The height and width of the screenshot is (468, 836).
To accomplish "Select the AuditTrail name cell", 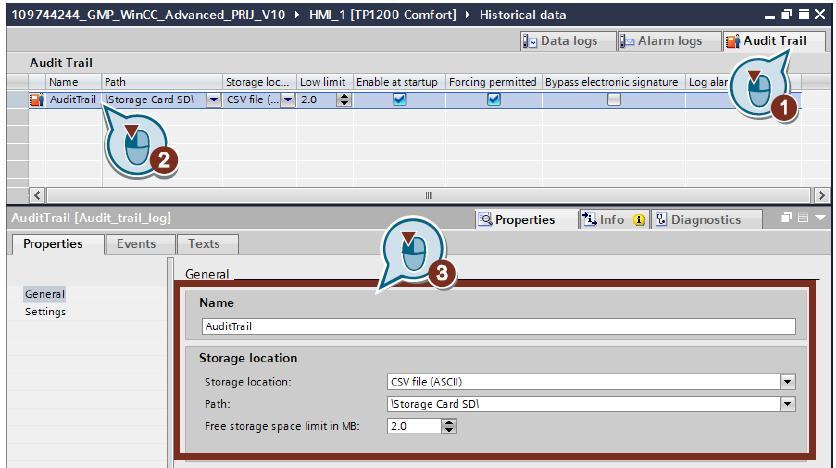I will tap(73, 100).
